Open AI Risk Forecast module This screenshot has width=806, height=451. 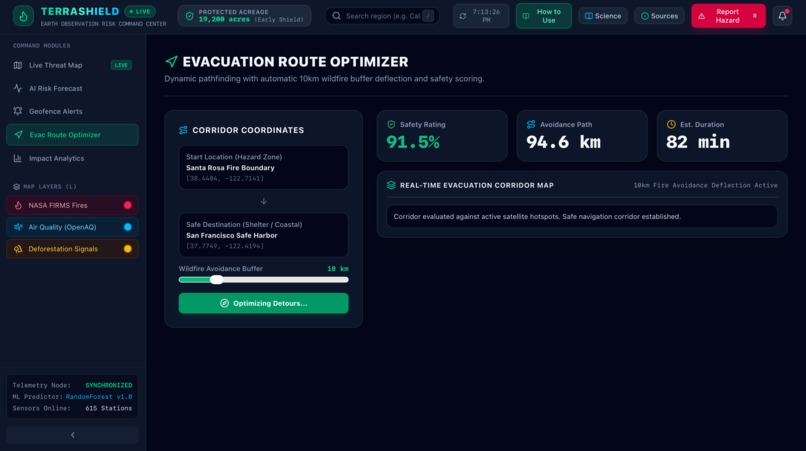(x=72, y=88)
